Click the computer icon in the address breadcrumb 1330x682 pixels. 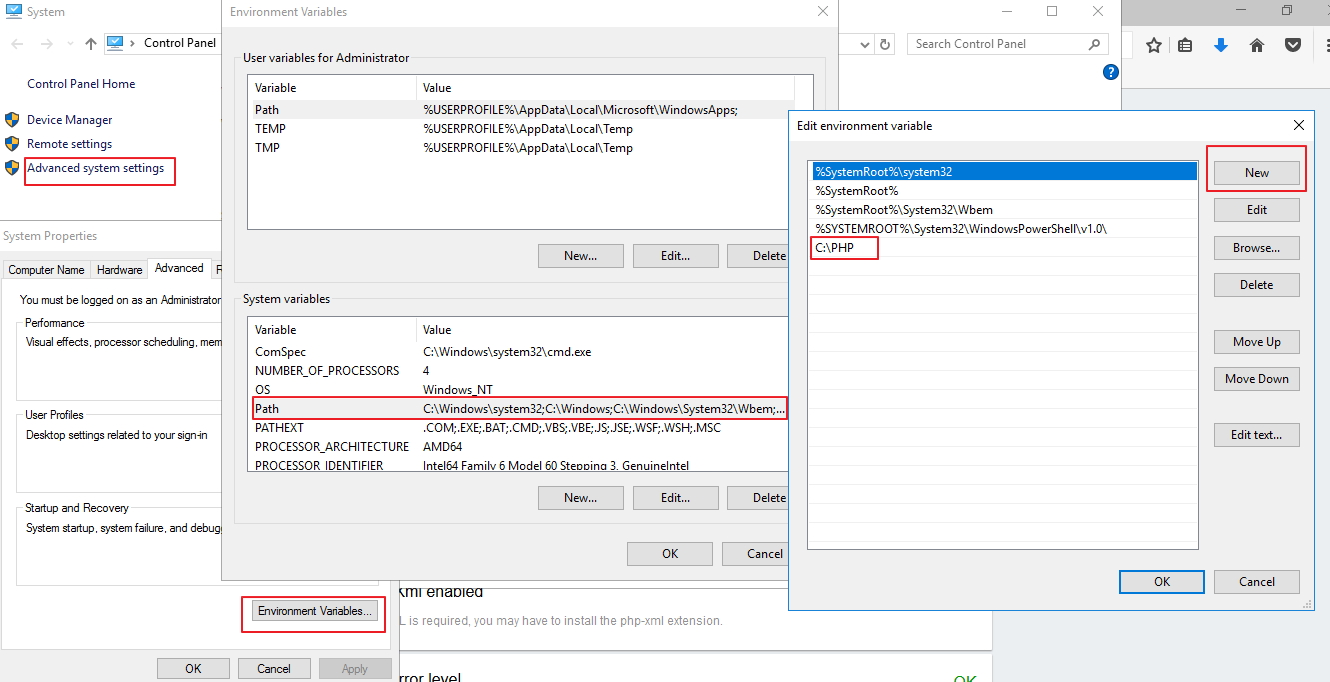click(x=115, y=43)
